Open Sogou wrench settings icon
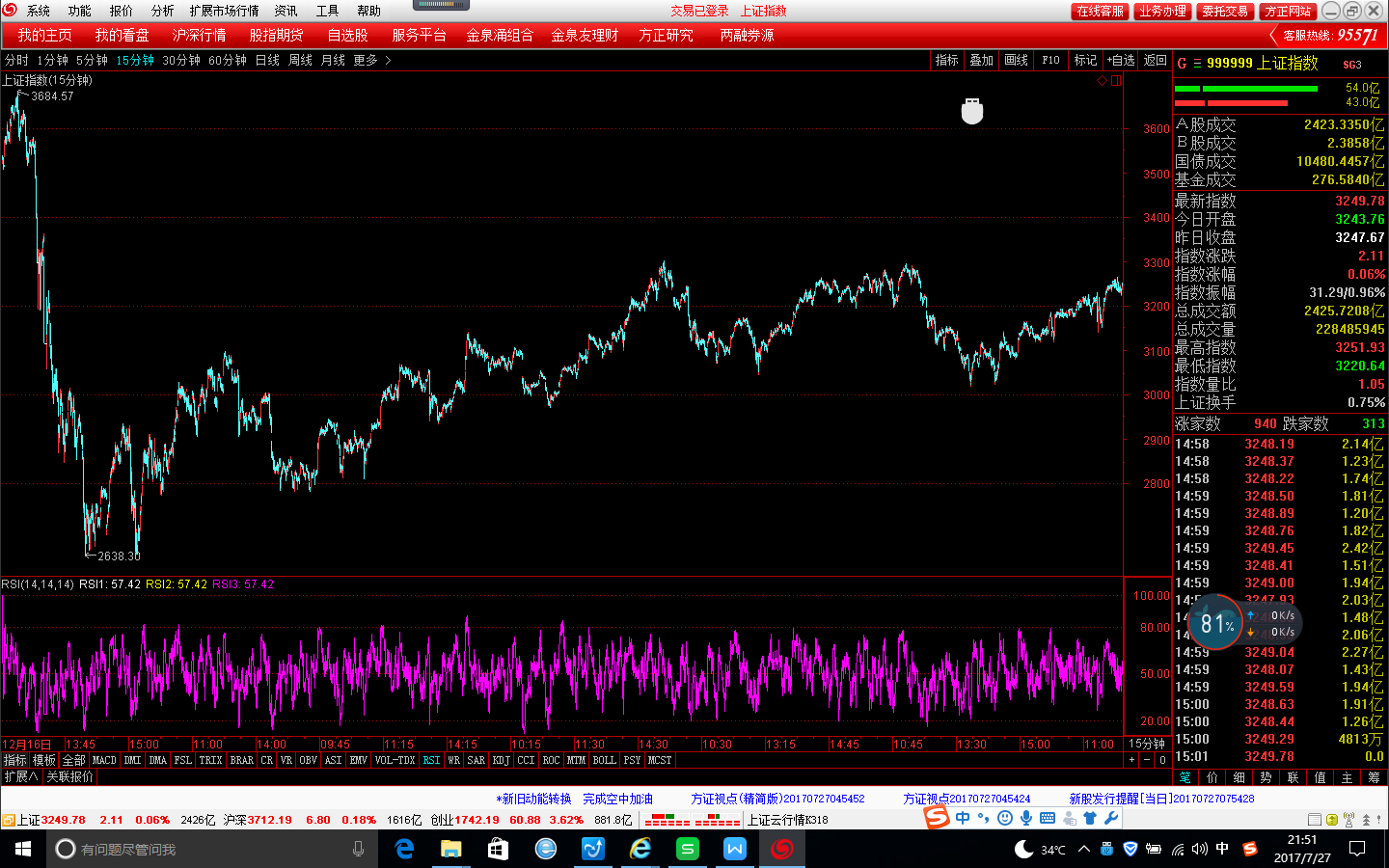1389x868 pixels. (x=1111, y=818)
